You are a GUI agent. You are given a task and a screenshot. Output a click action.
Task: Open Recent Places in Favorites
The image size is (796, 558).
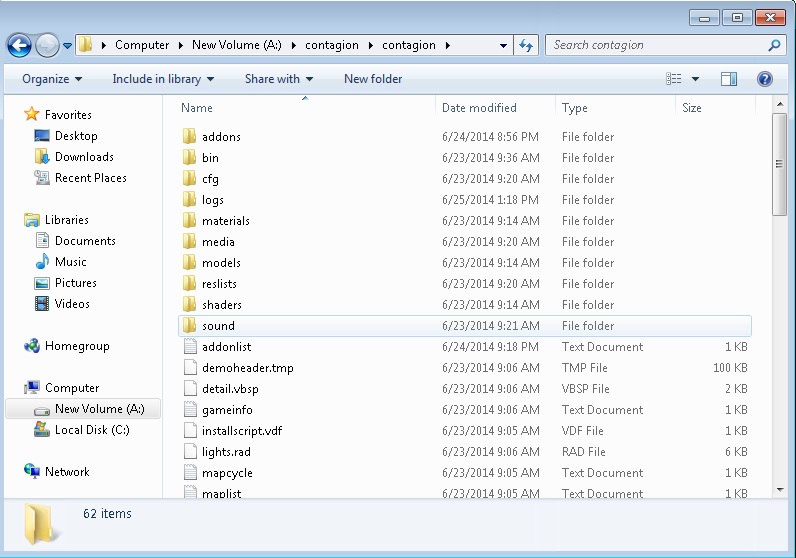click(x=91, y=178)
